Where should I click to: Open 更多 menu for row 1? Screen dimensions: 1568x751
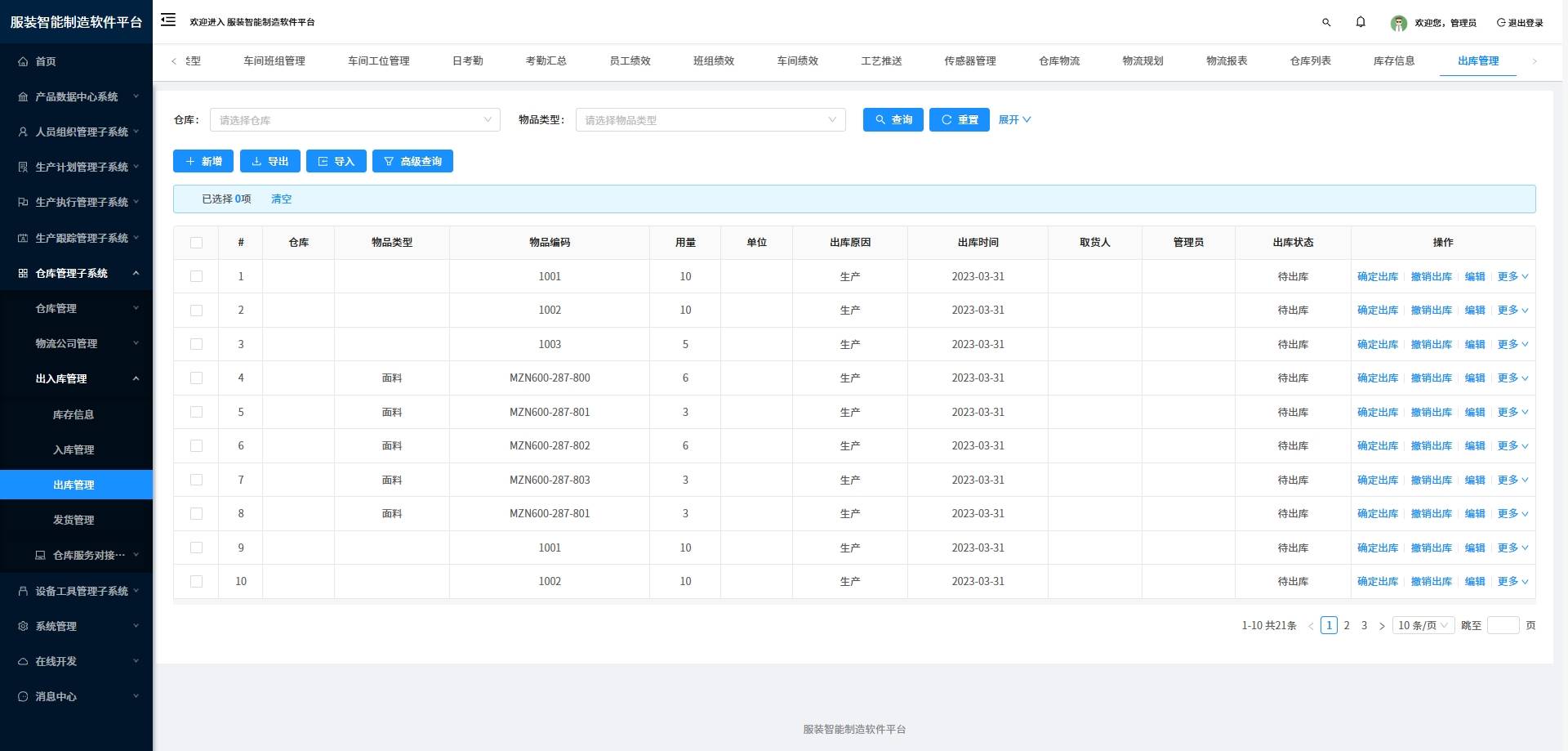pyautogui.click(x=1512, y=276)
